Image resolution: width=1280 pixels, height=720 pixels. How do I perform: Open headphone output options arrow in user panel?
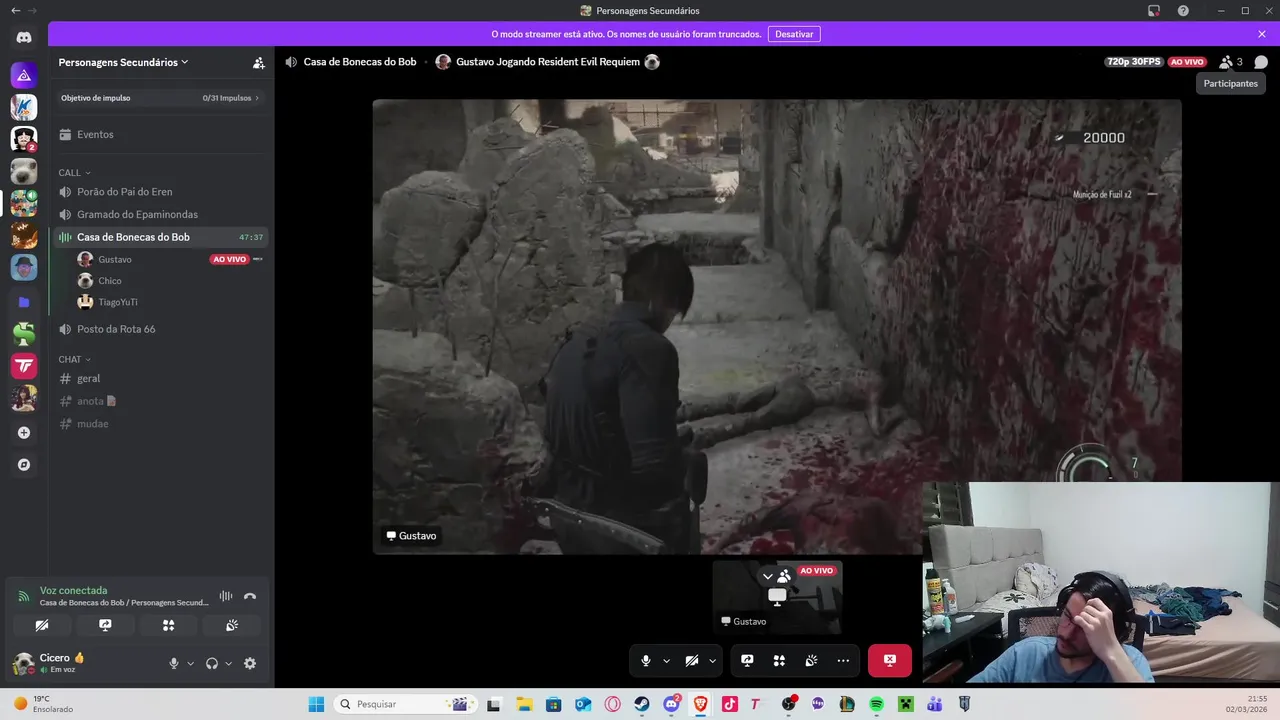coord(228,663)
